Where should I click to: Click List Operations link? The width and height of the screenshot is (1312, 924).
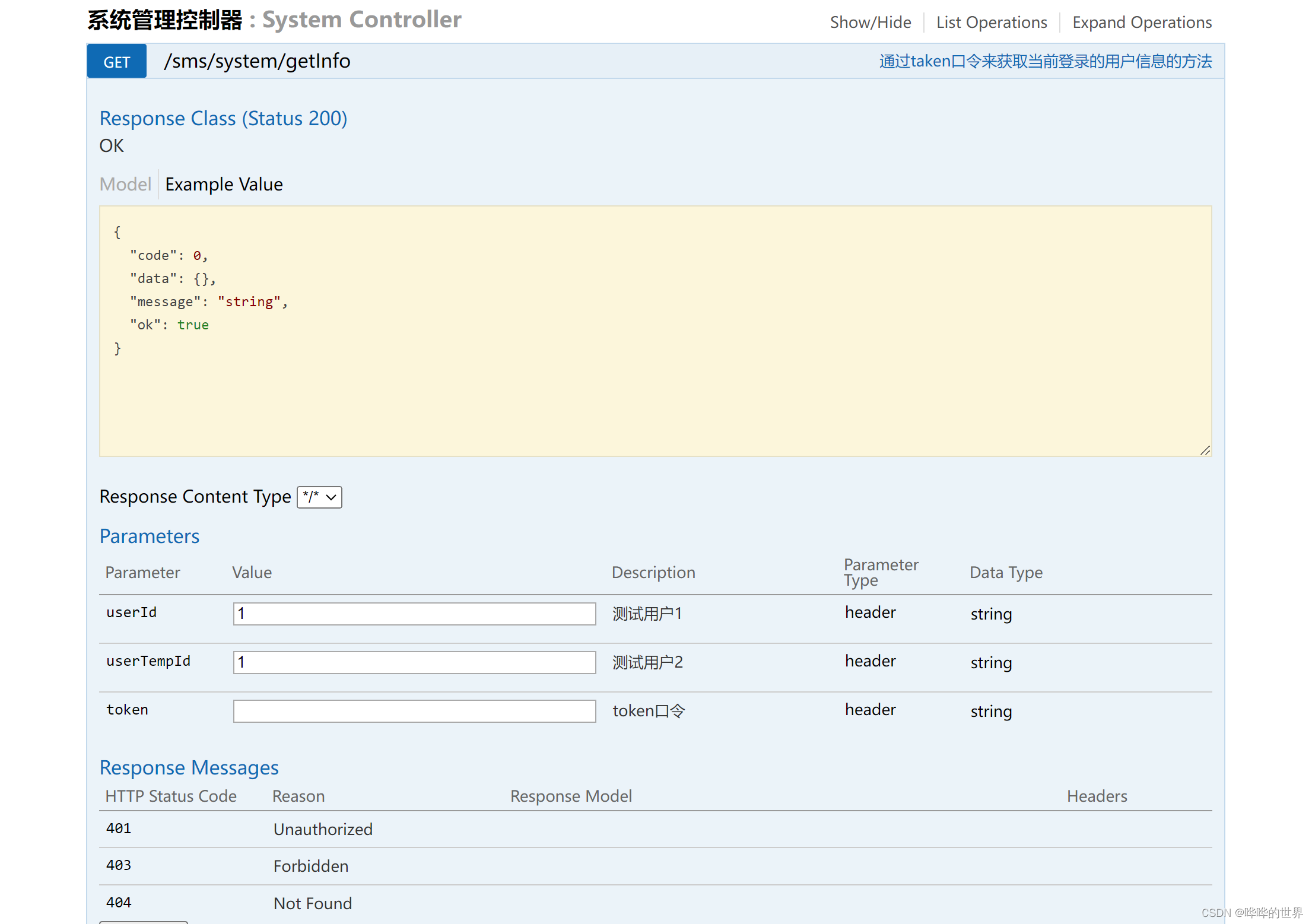tap(991, 23)
